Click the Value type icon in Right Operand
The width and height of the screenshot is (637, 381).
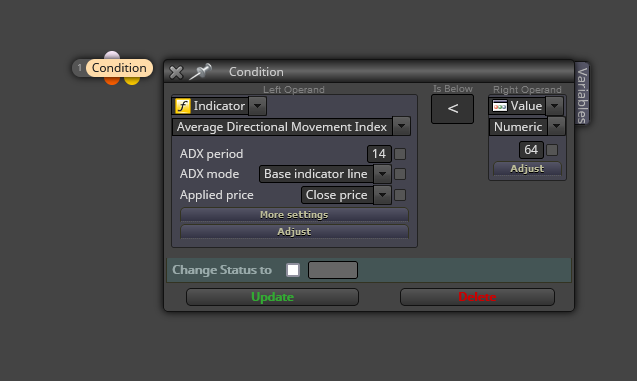499,106
